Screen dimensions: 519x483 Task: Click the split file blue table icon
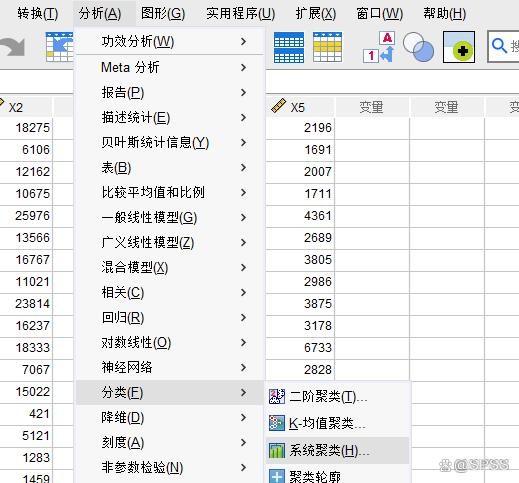(x=289, y=47)
